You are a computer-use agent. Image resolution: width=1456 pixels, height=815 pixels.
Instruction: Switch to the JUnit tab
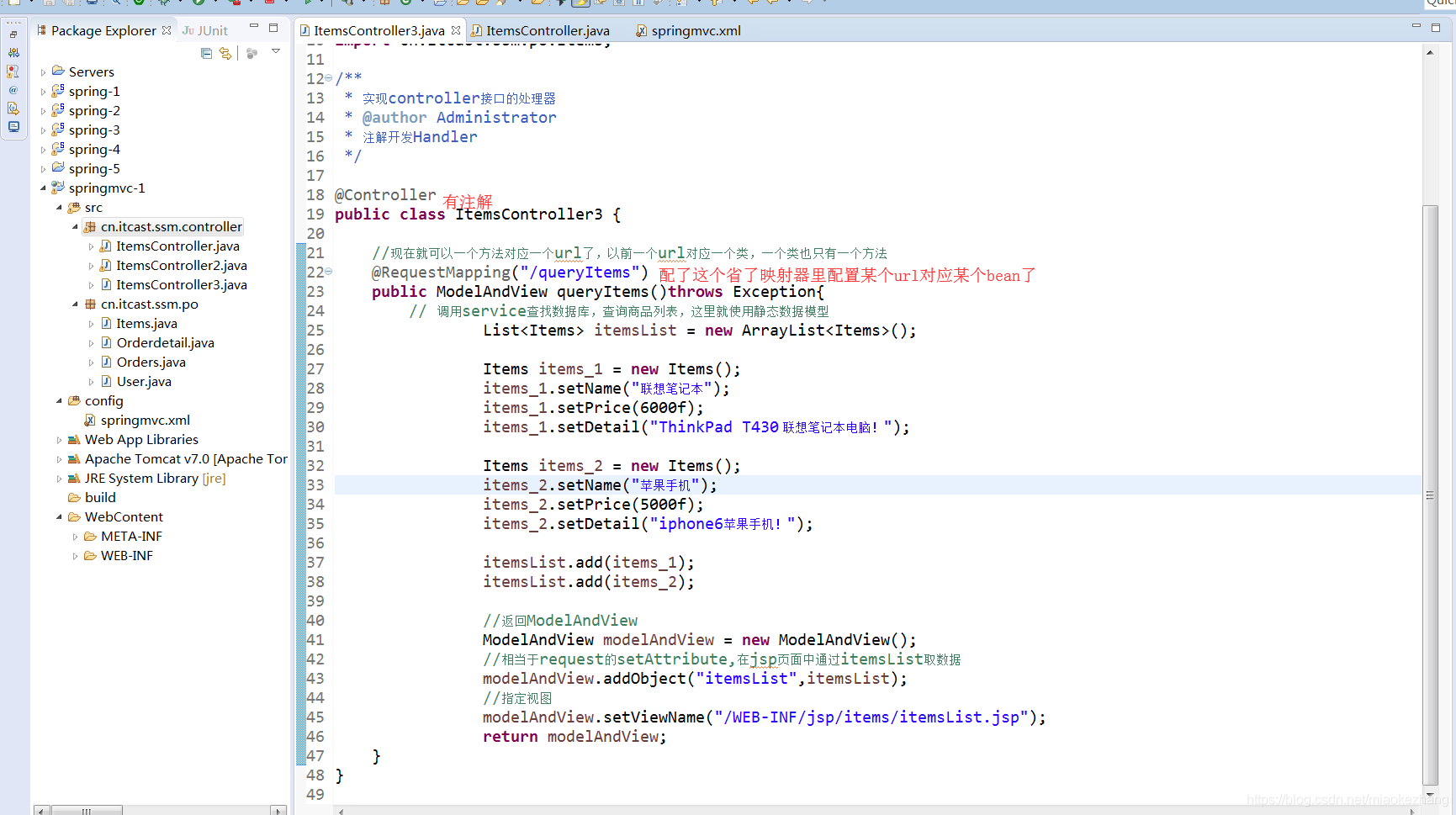pyautogui.click(x=205, y=30)
